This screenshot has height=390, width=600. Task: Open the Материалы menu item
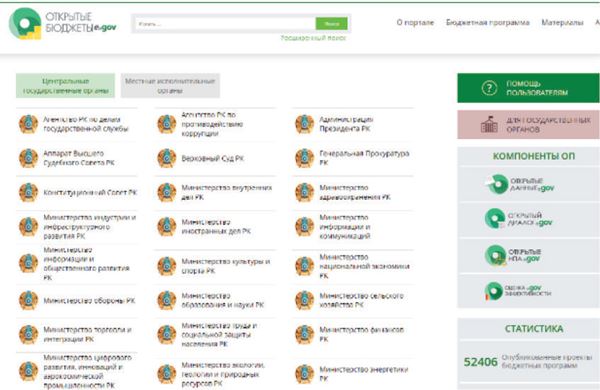point(562,23)
